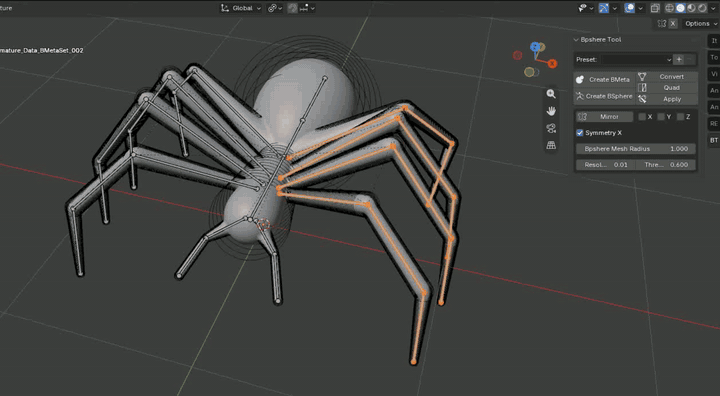Toggle perspective/orthographic grid icon

click(551, 145)
